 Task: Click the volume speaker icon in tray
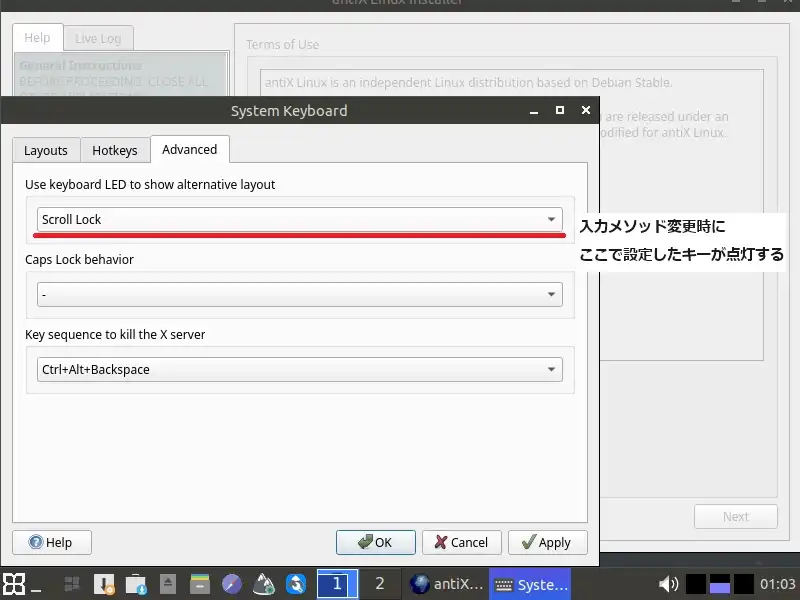pyautogui.click(x=668, y=584)
